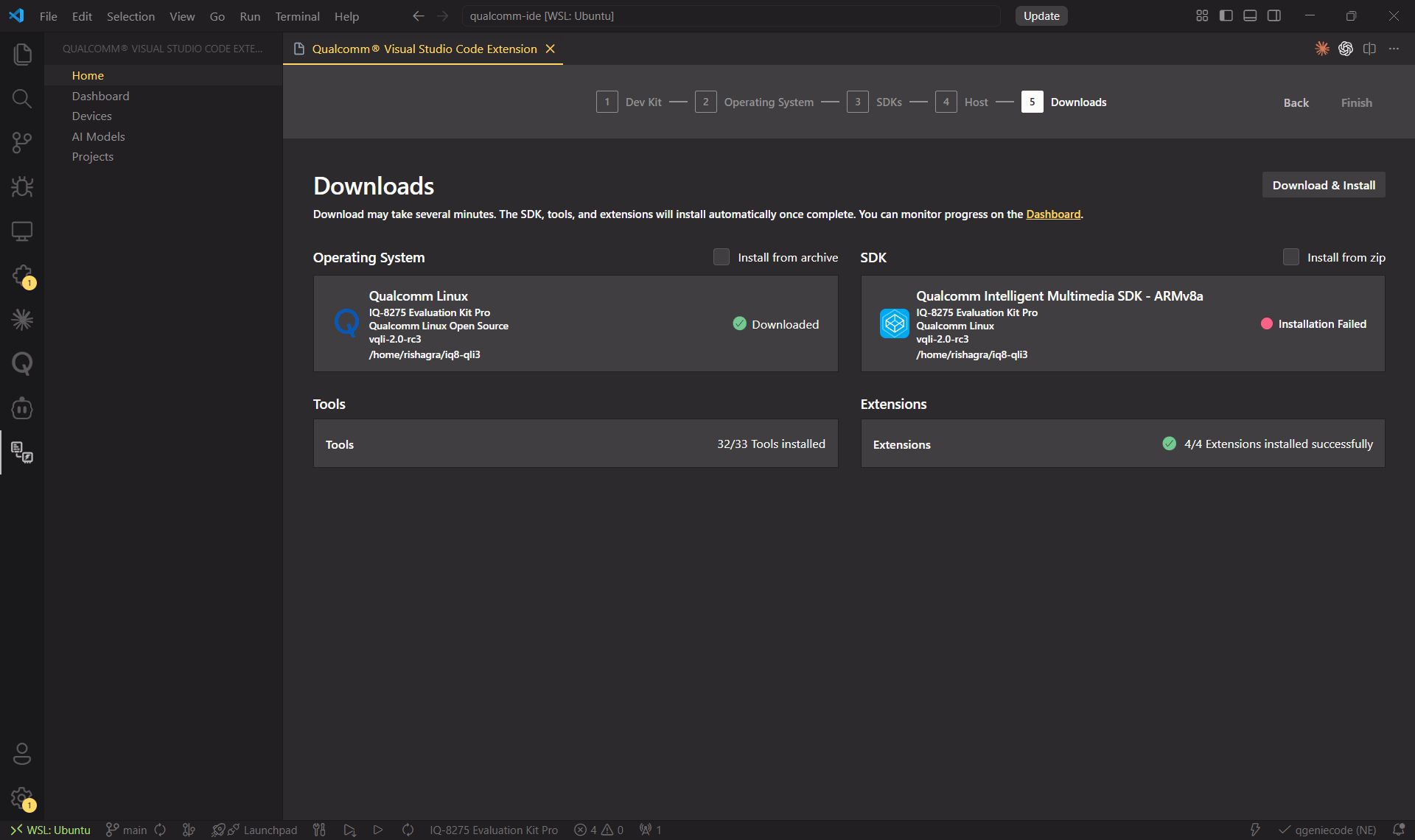Viewport: 1415px width, 840px height.
Task: Go to step 3 SDKs
Action: 874,102
